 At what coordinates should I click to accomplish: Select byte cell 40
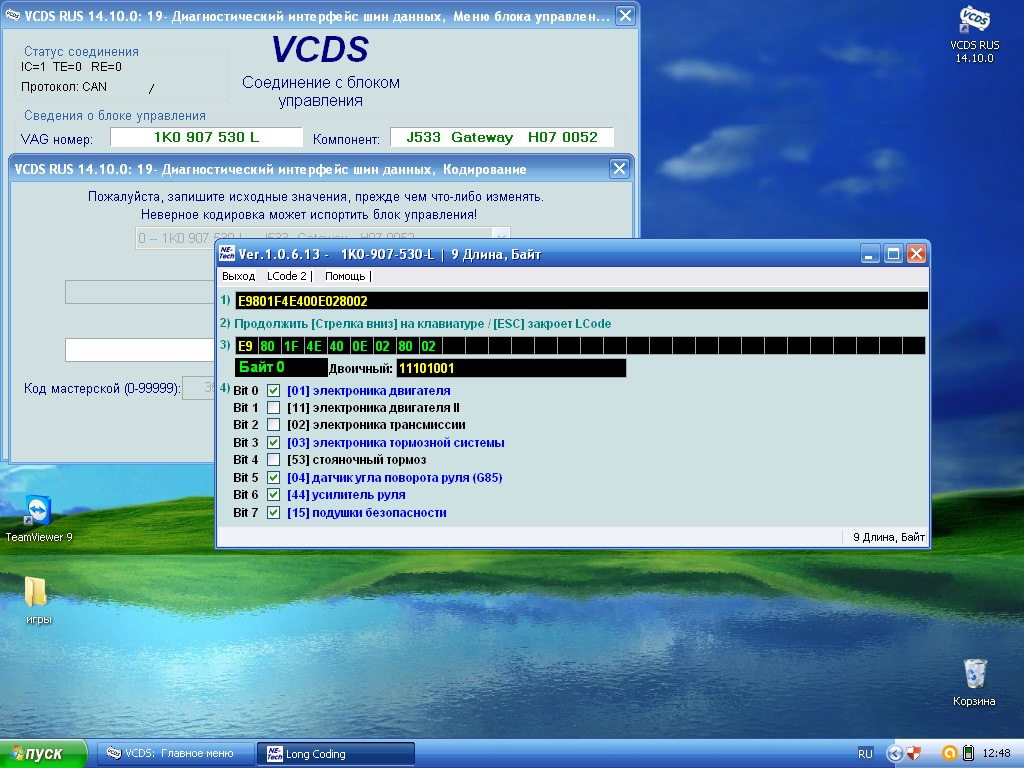336,346
